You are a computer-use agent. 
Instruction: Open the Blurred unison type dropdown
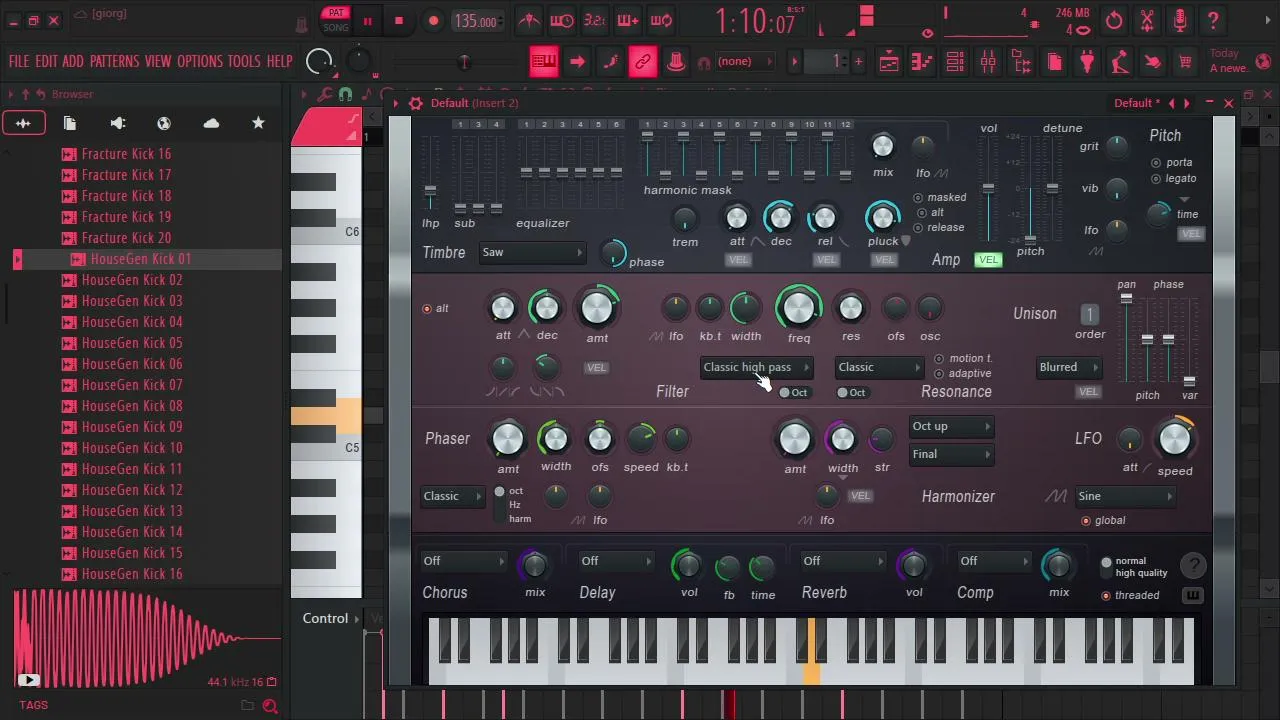(x=1068, y=368)
